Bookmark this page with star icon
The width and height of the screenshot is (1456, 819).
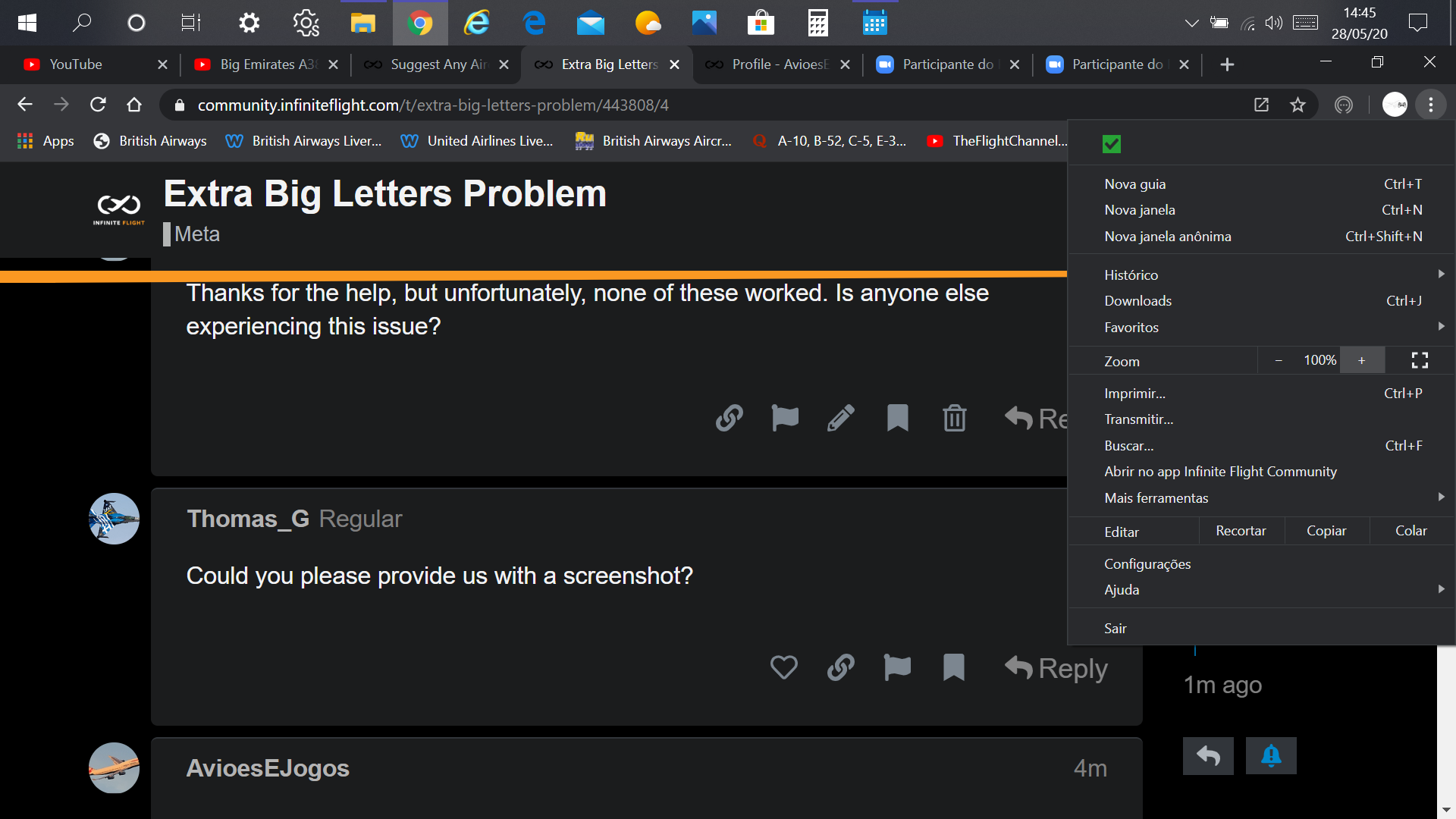click(x=1298, y=105)
